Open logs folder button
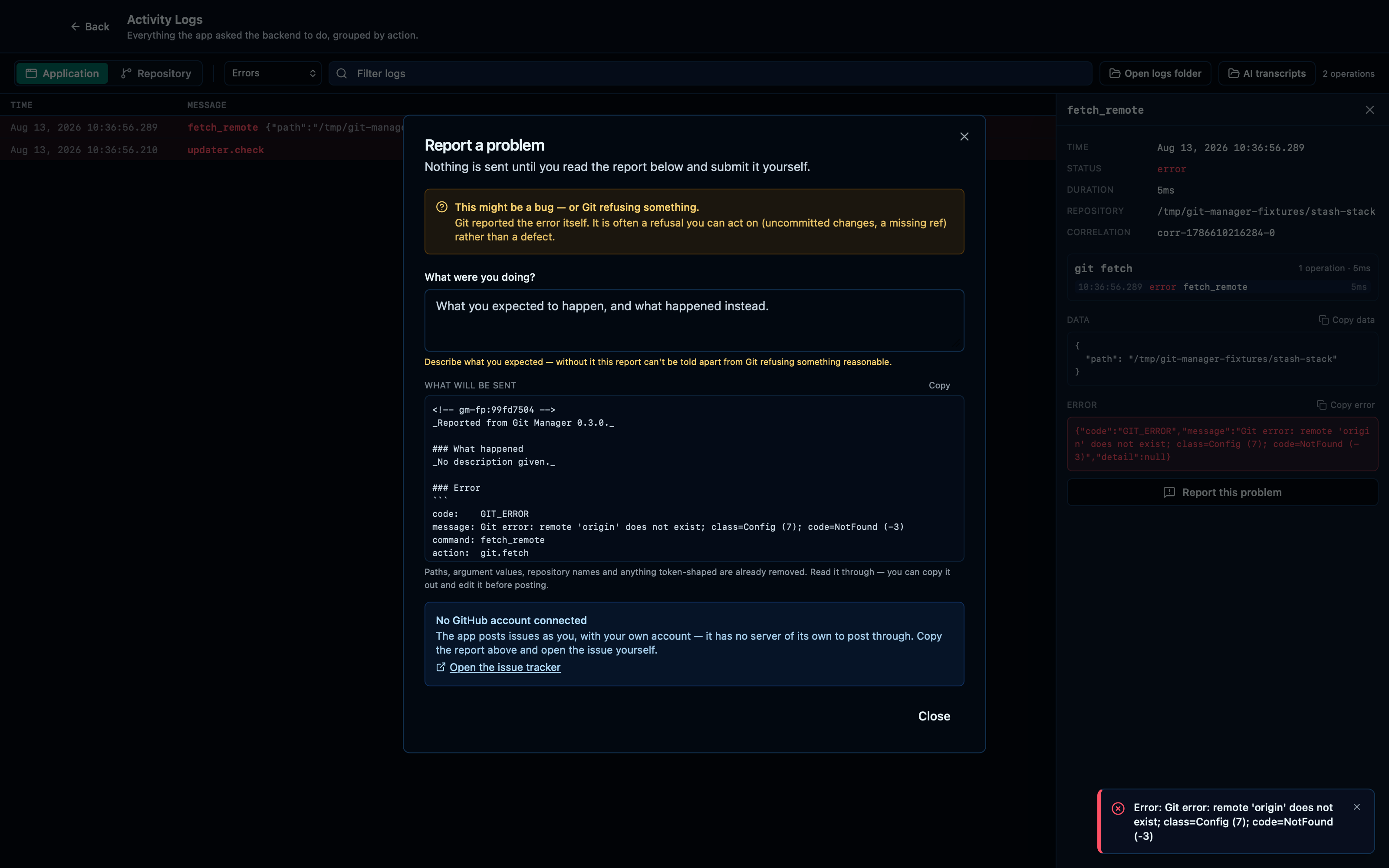Viewport: 1389px width, 868px height. click(1155, 73)
